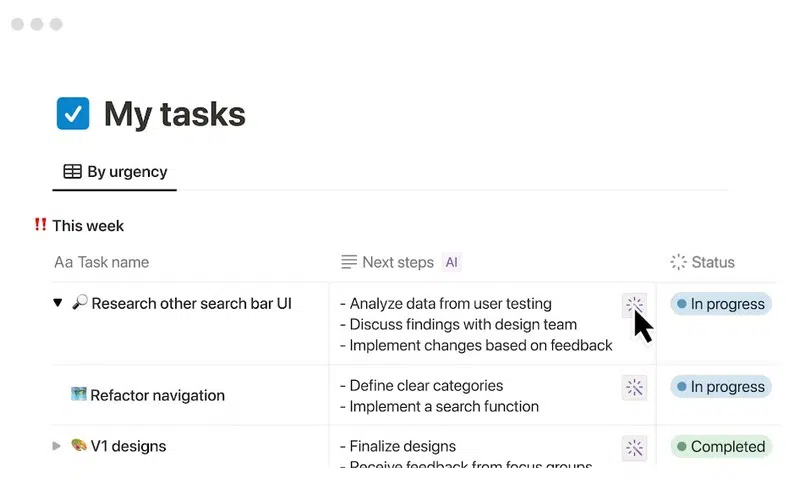Click the blue checkbox page icon
Screen dimensions: 800x479
point(73,114)
